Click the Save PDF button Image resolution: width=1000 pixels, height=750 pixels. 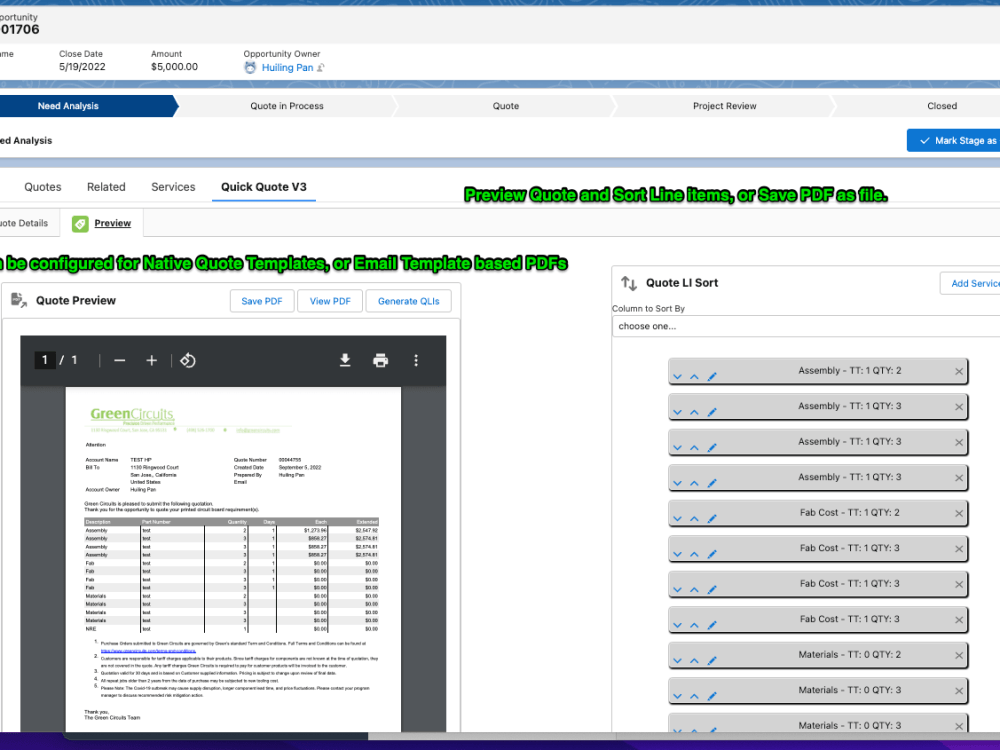tap(261, 300)
